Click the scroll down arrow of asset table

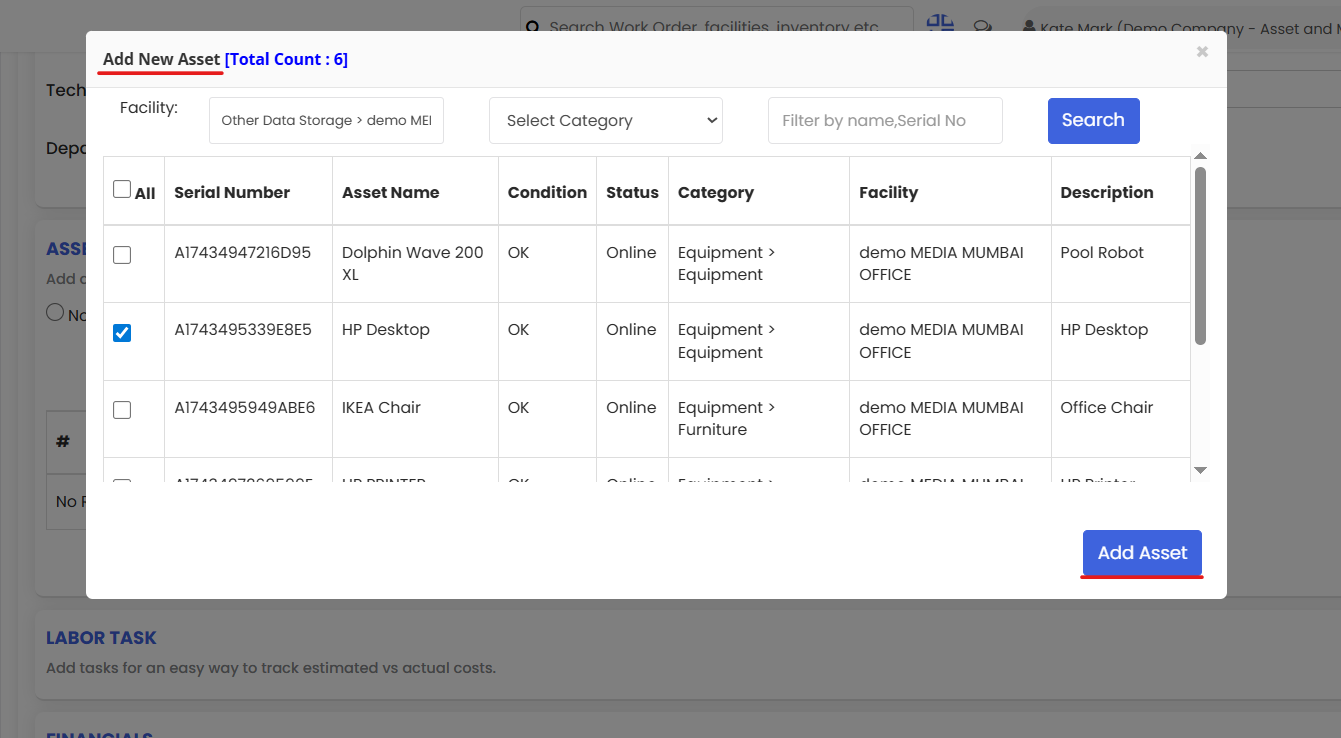(x=1201, y=470)
